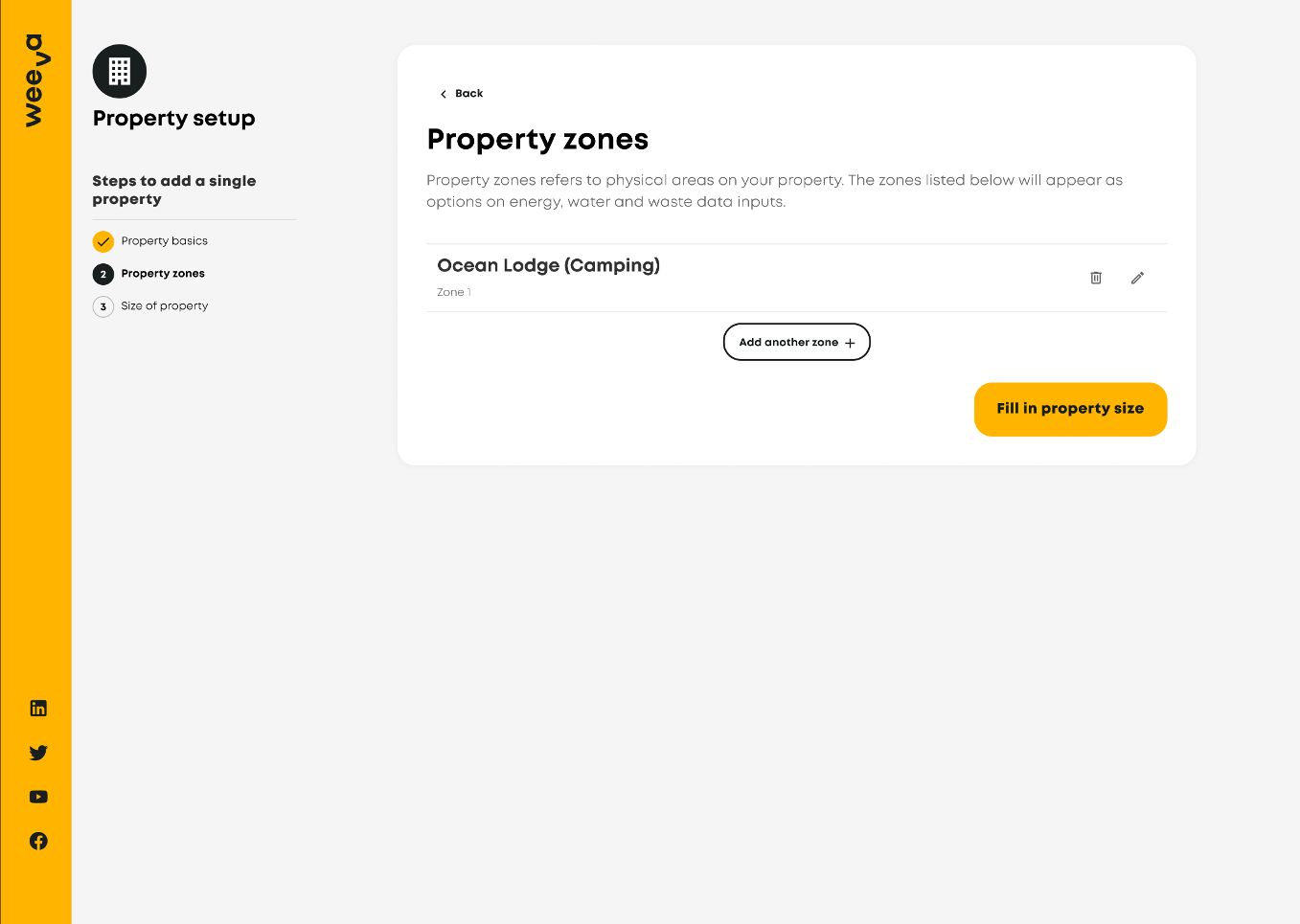
Task: Click the step 3 number circle
Action: (x=103, y=306)
